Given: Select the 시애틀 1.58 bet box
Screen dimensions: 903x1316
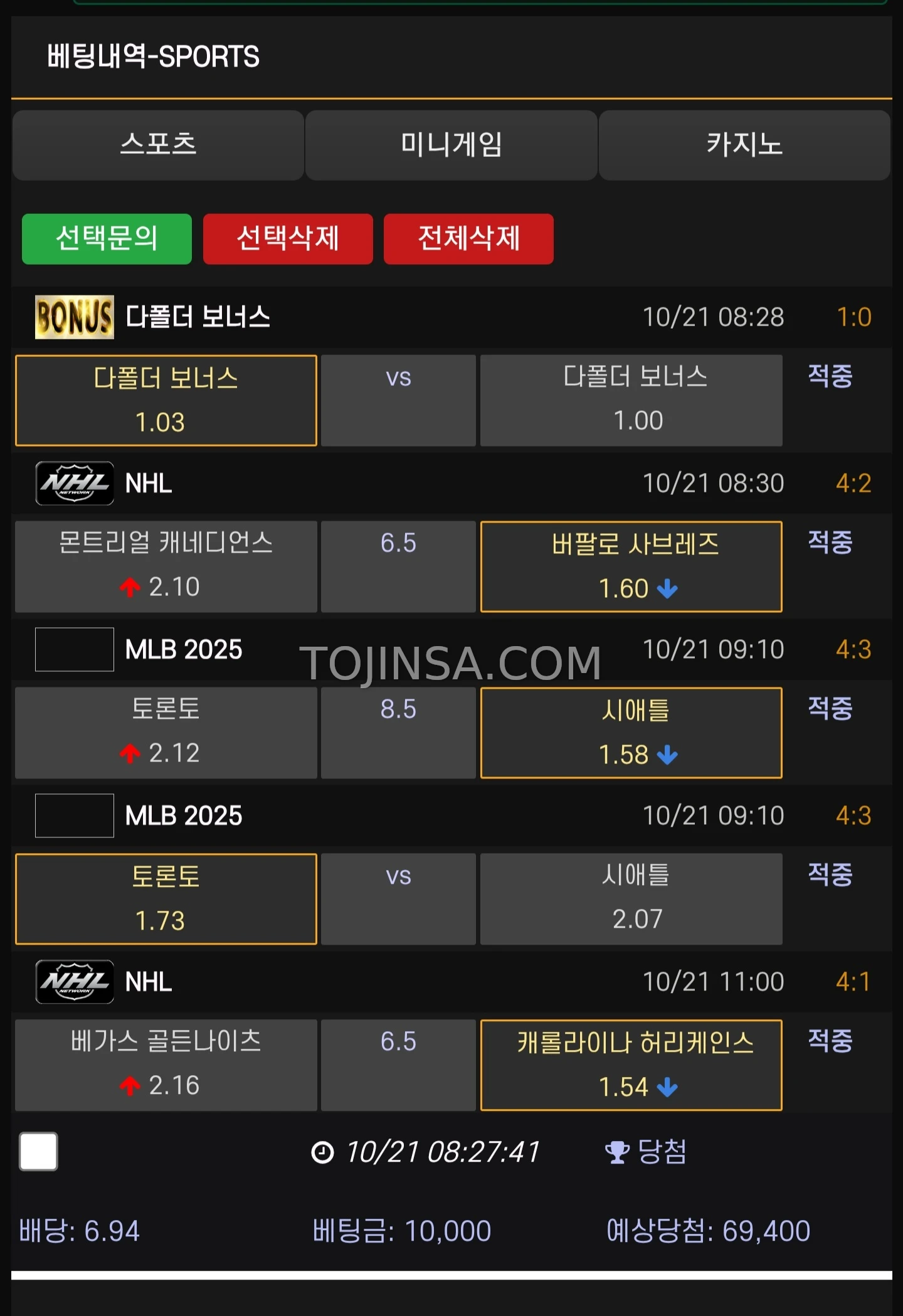Looking at the screenshot, I should pyautogui.click(x=631, y=732).
